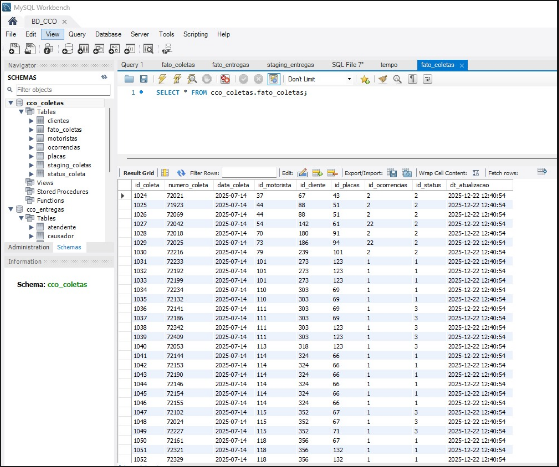Switch to the Query 1 tab
The width and height of the screenshot is (559, 467).
point(132,65)
